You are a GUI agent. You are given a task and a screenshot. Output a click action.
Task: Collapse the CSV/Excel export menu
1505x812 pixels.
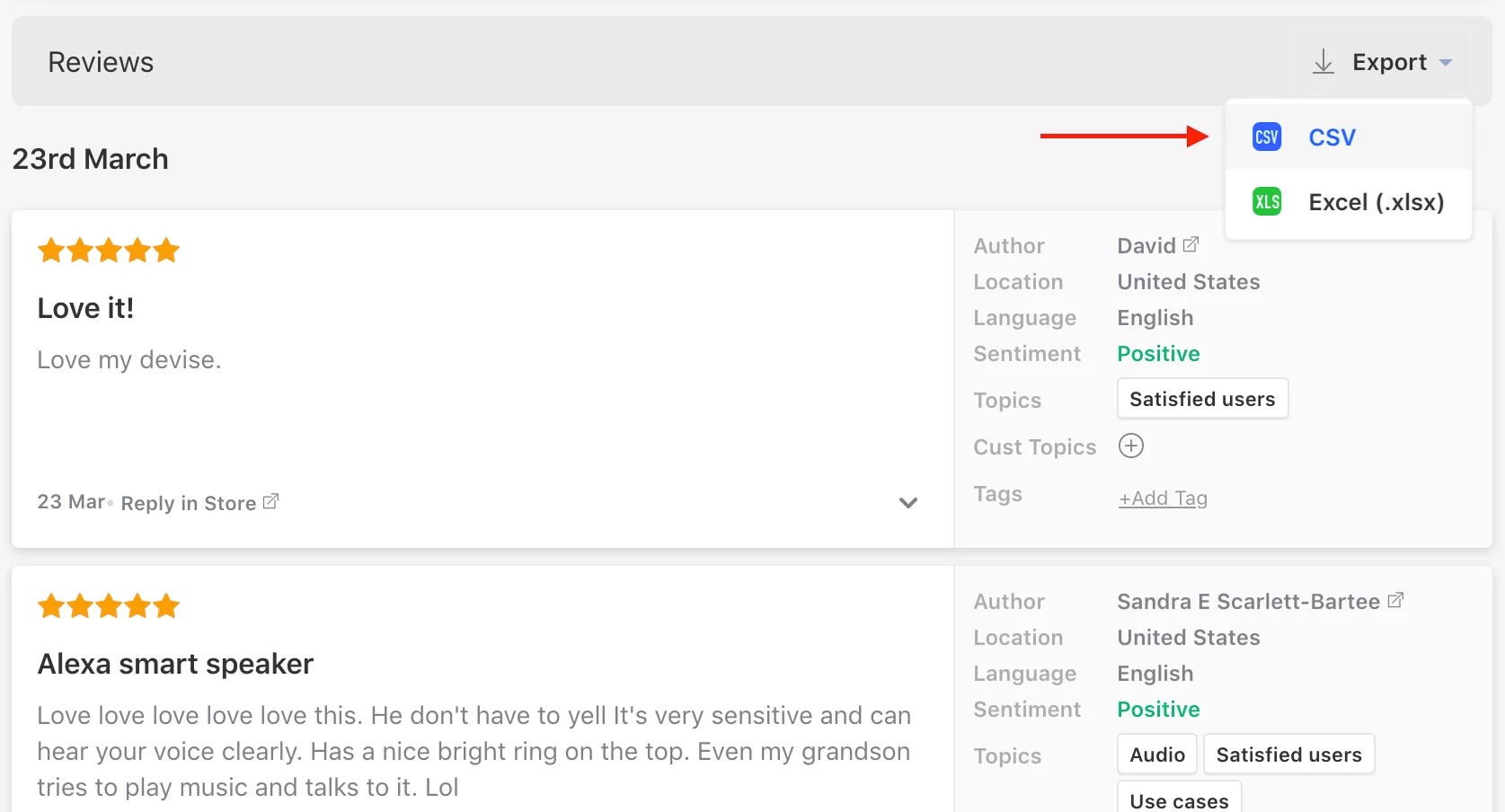[x=1447, y=62]
